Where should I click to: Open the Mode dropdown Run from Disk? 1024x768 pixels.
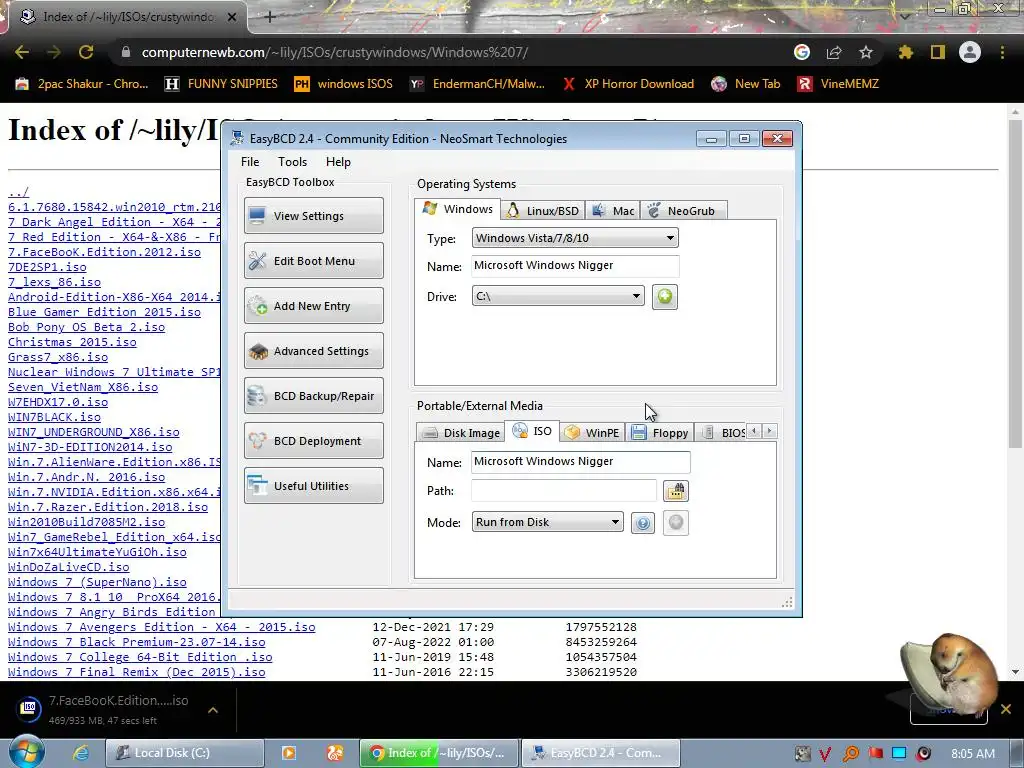(x=547, y=522)
